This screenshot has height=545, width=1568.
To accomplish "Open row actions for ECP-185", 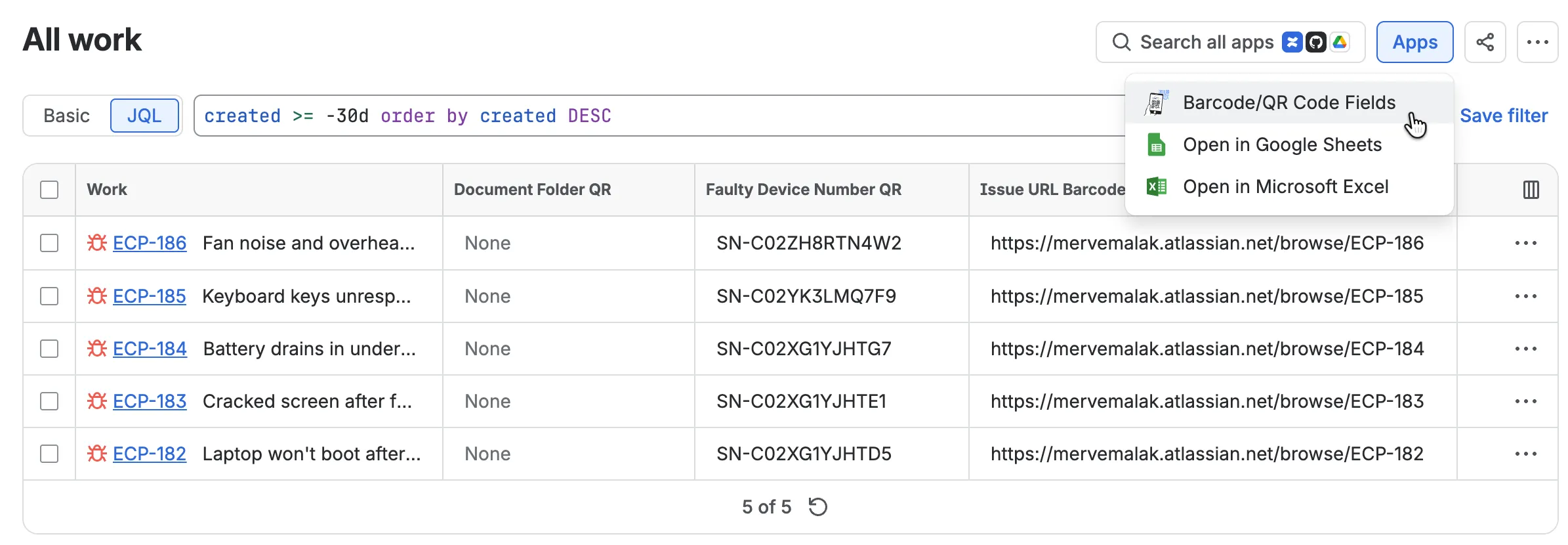I will point(1525,296).
